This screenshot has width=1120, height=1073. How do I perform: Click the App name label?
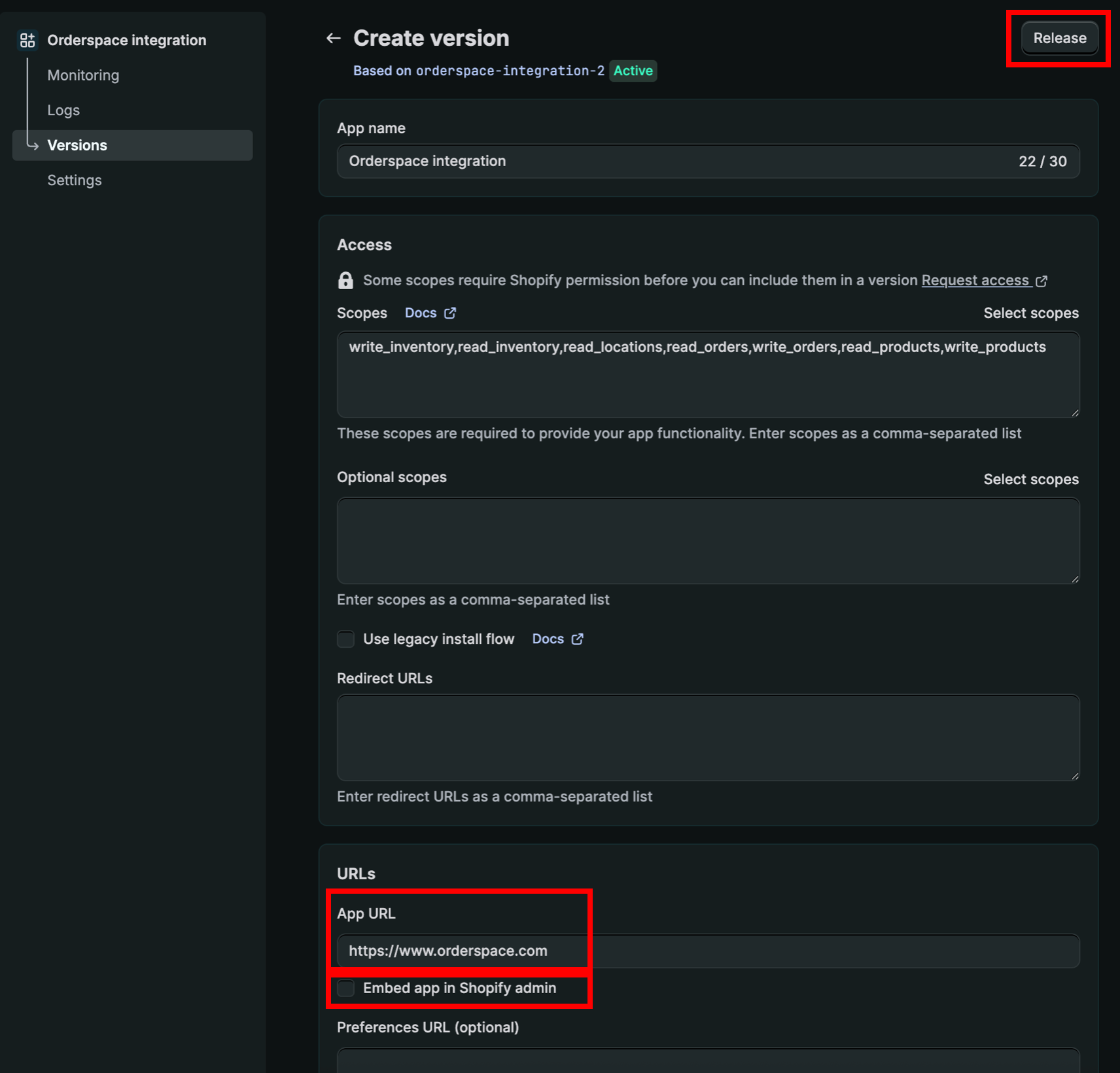point(372,129)
